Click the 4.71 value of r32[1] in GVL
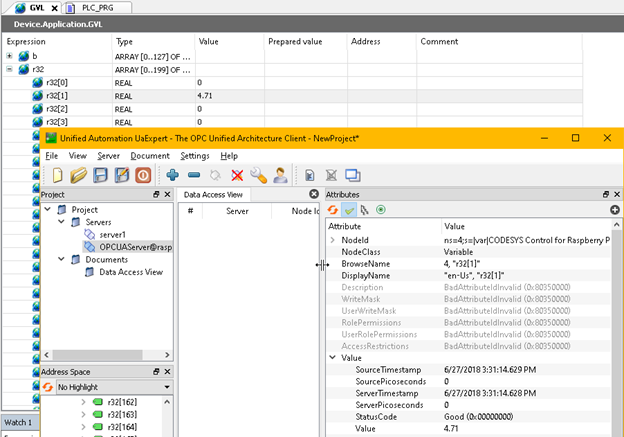The width and height of the screenshot is (624, 437). (x=205, y=96)
